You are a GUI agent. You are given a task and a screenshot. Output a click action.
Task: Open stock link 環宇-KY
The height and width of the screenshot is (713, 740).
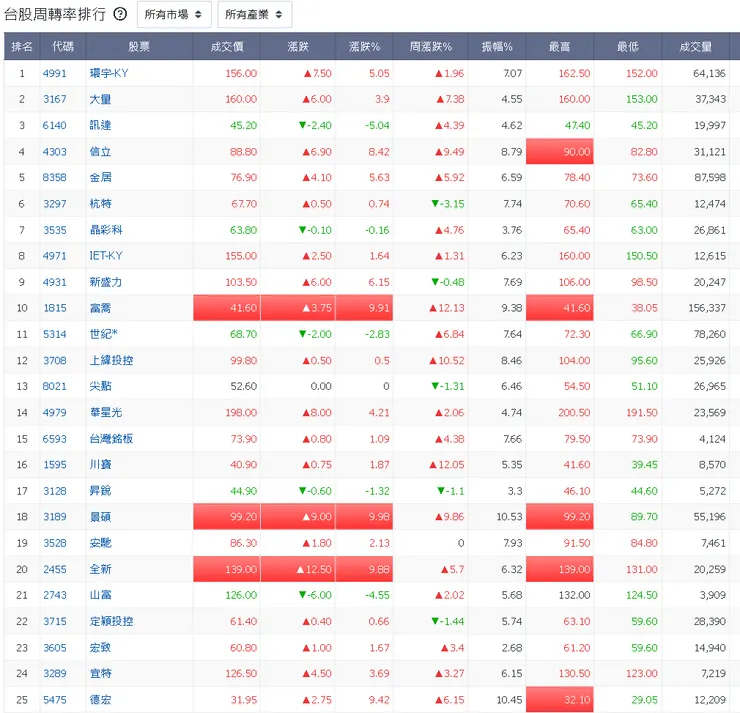109,73
